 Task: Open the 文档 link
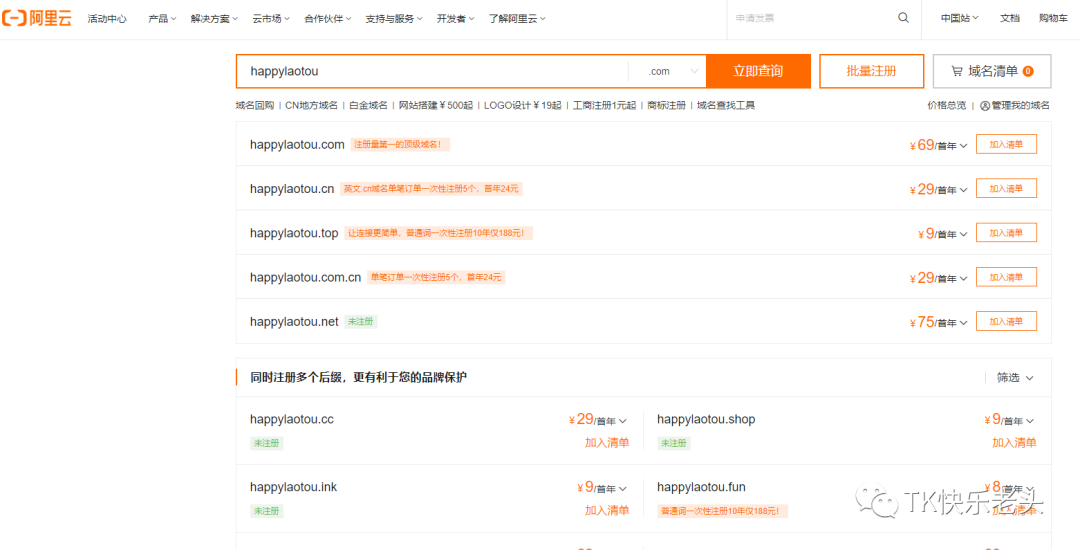tap(1010, 19)
